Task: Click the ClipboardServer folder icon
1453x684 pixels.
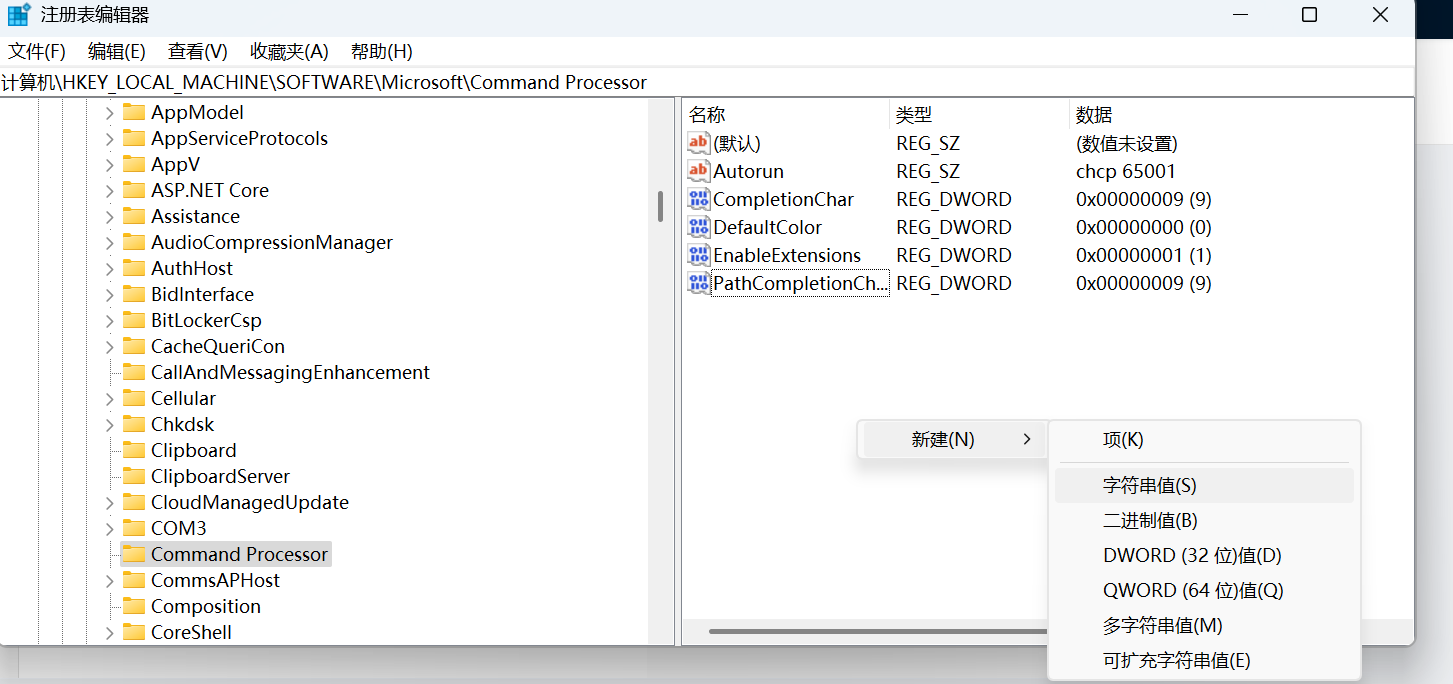Action: (x=134, y=476)
